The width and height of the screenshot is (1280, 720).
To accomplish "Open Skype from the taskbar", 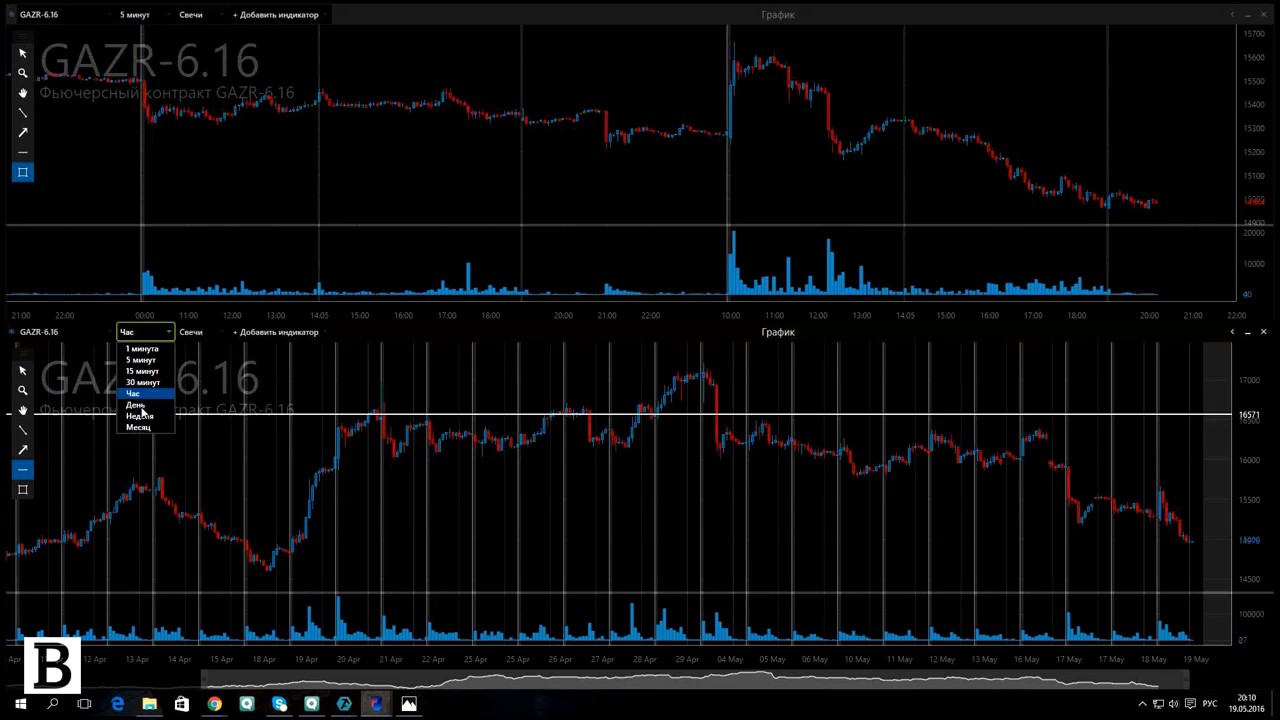I will 279,704.
